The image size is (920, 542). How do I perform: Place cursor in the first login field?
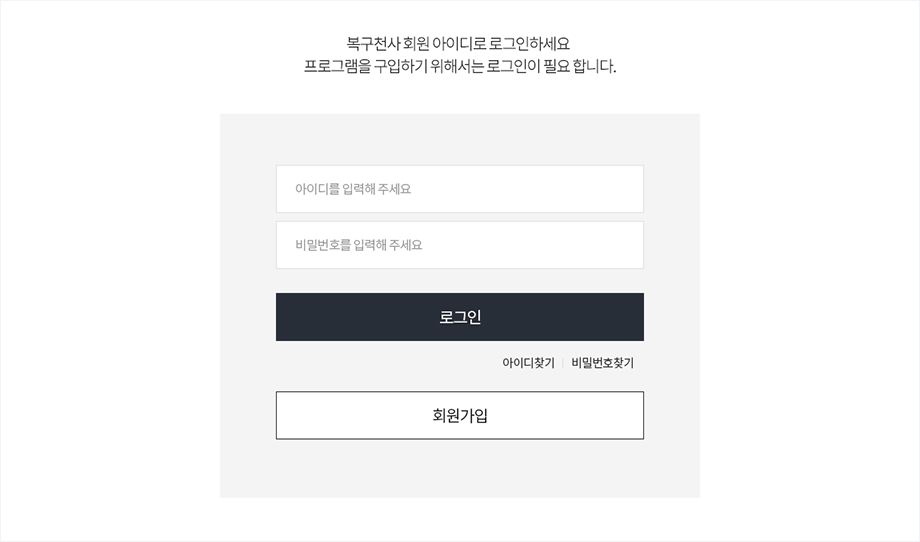459,189
